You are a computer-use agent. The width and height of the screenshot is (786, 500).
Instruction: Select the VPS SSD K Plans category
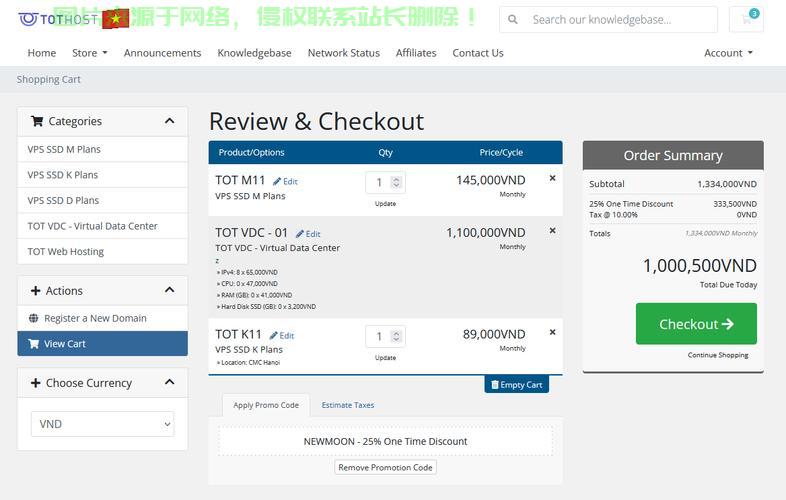[103, 175]
